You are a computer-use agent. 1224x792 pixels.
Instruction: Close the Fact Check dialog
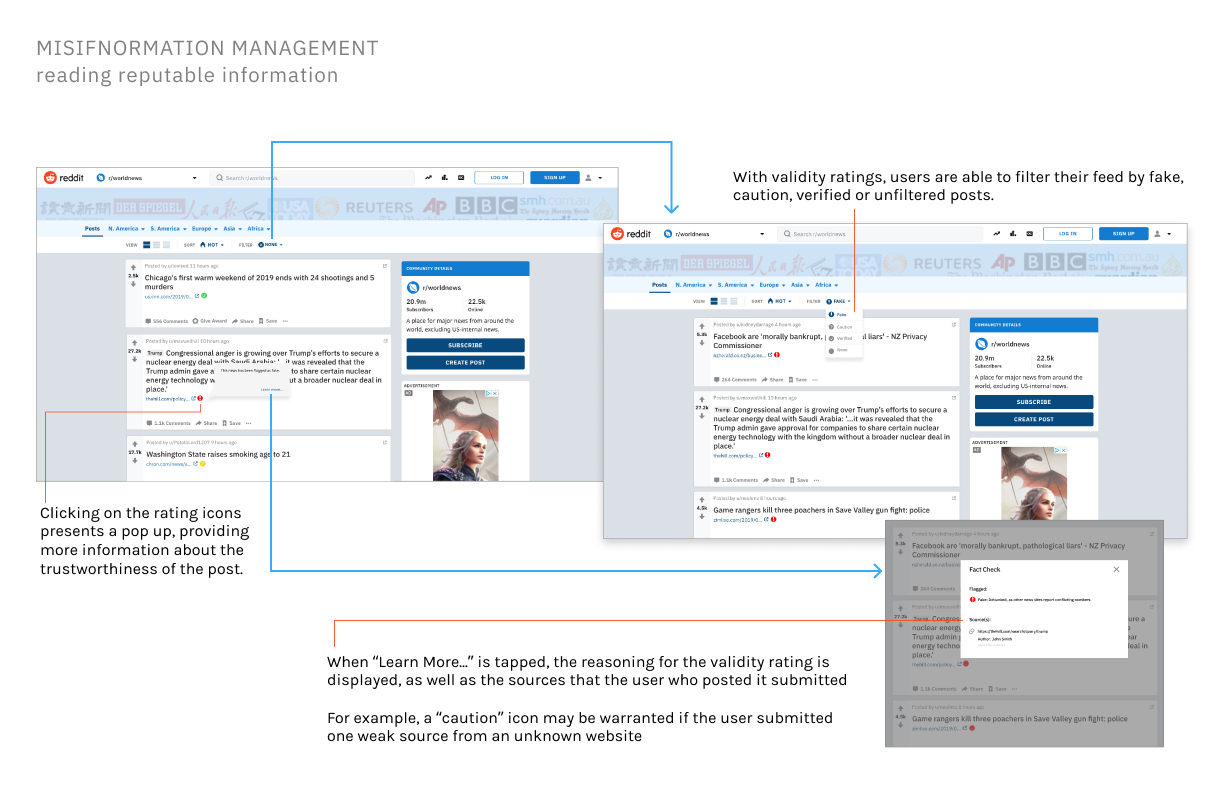pyautogui.click(x=1116, y=569)
